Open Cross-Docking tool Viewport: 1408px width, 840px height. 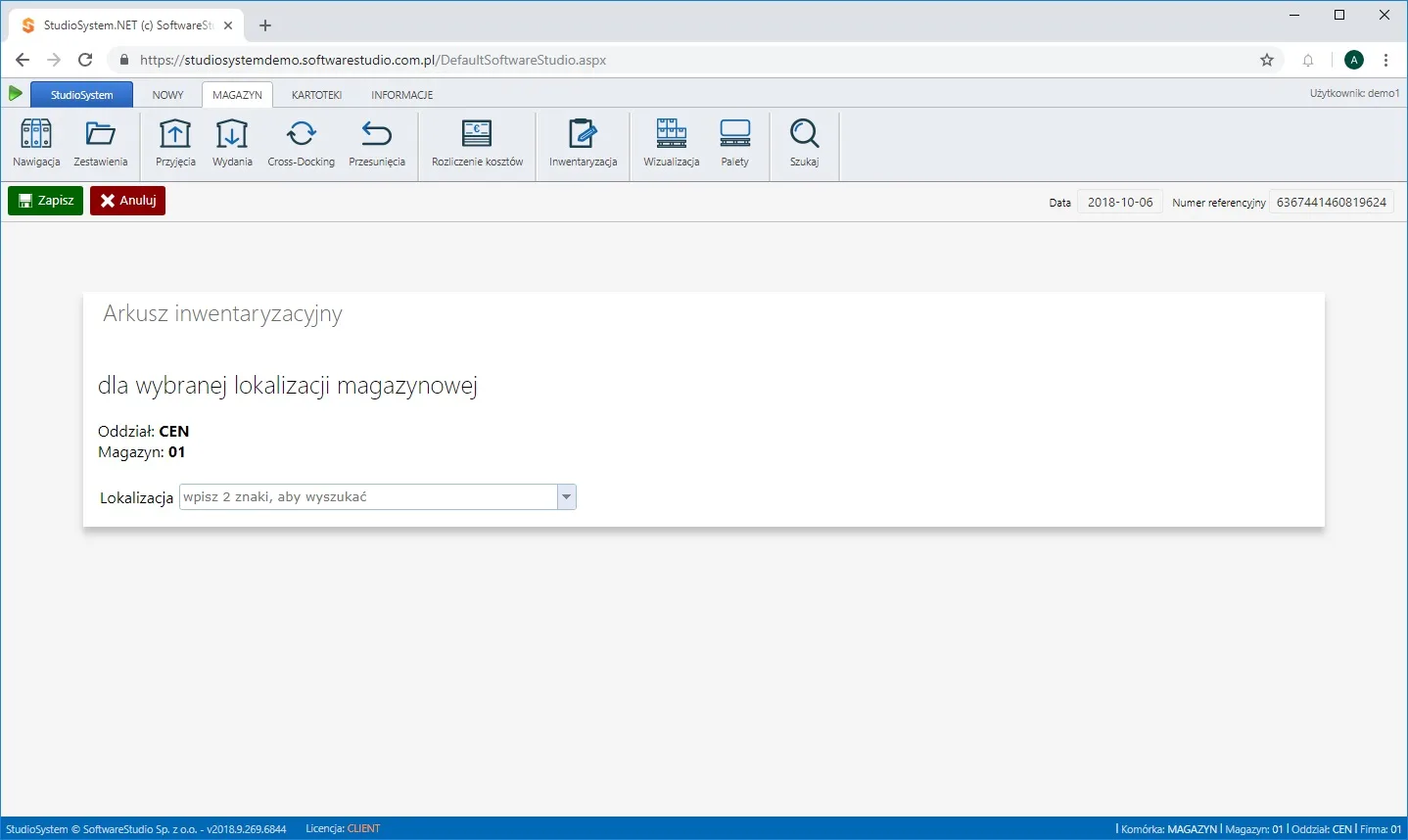coord(302,144)
